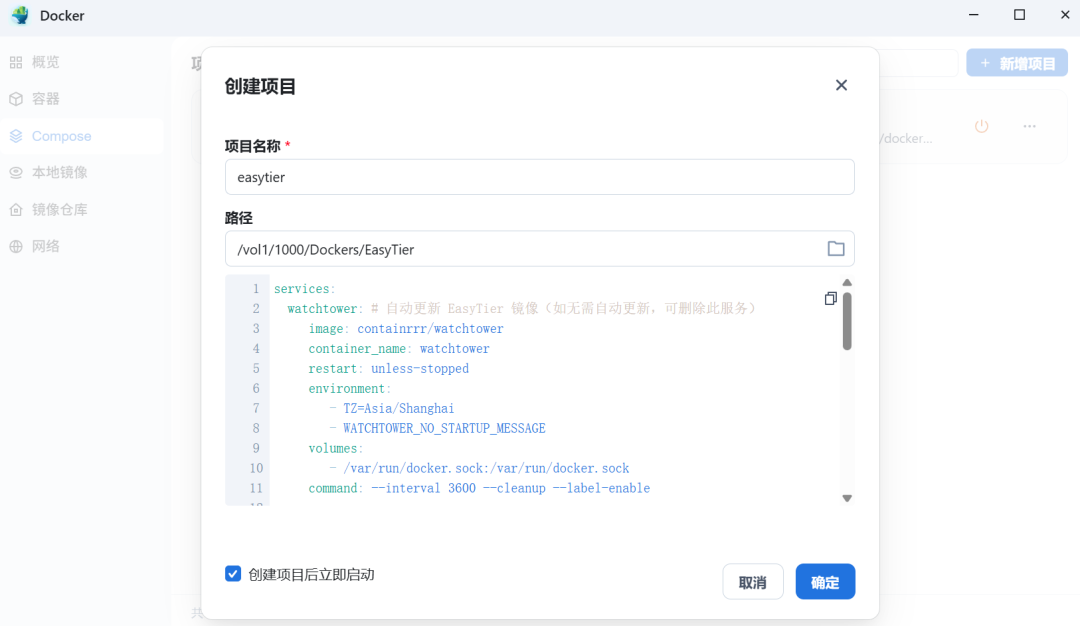Click the power icon on the project row
This screenshot has height=626, width=1080.
(x=982, y=126)
